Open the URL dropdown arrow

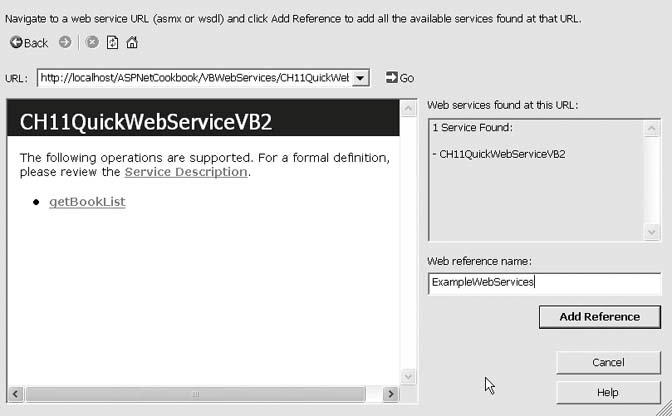tap(360, 78)
